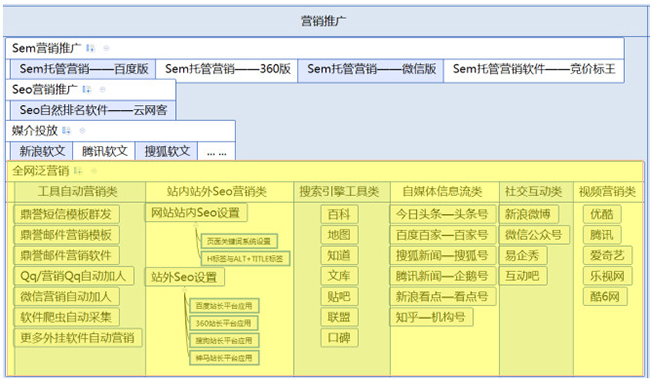Viewport: 650px width, 380px height.
Task: Click the sort icon beside Seo营销推广
Action: point(86,89)
